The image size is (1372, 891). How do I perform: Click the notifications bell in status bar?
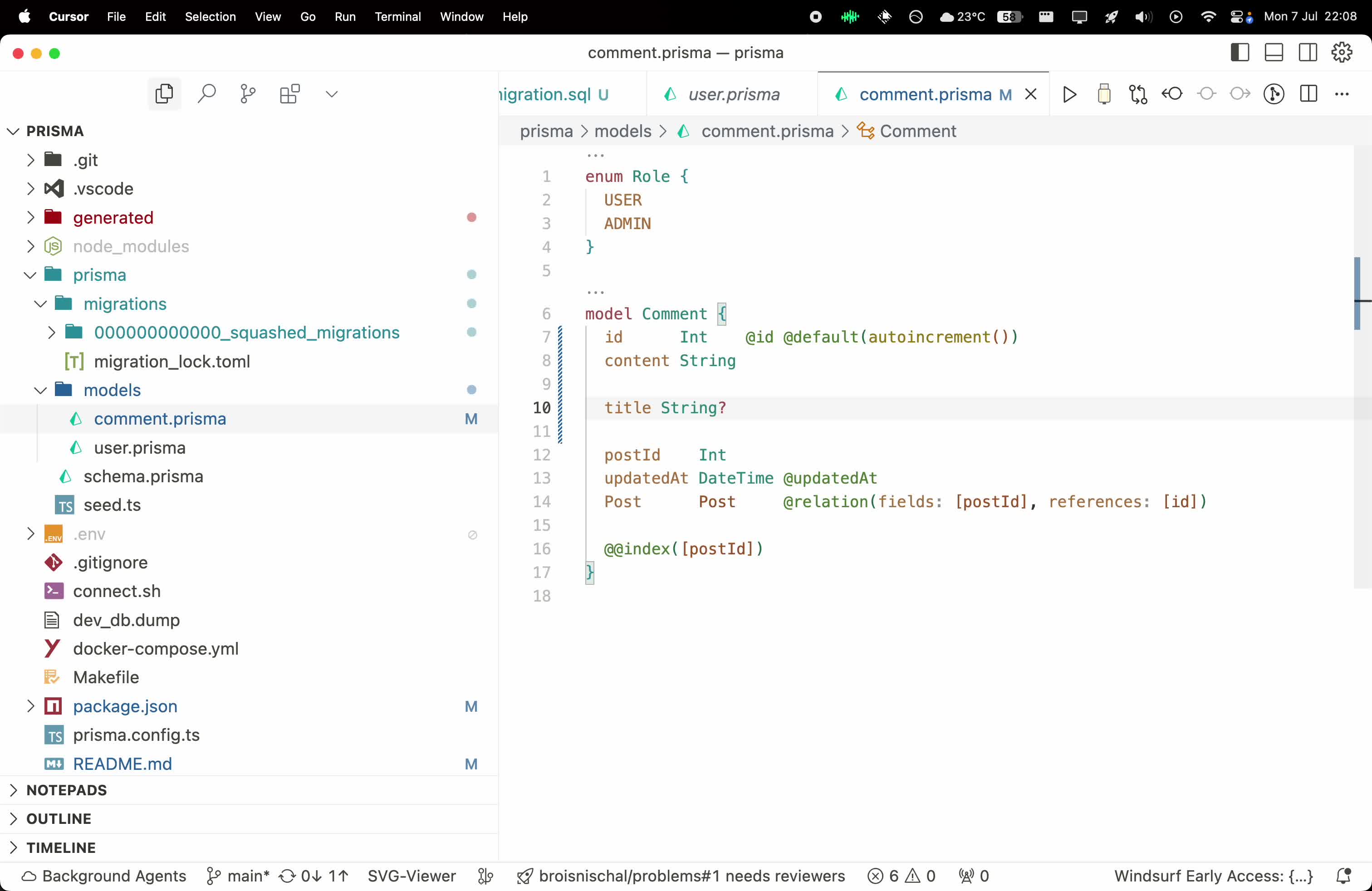1343,876
